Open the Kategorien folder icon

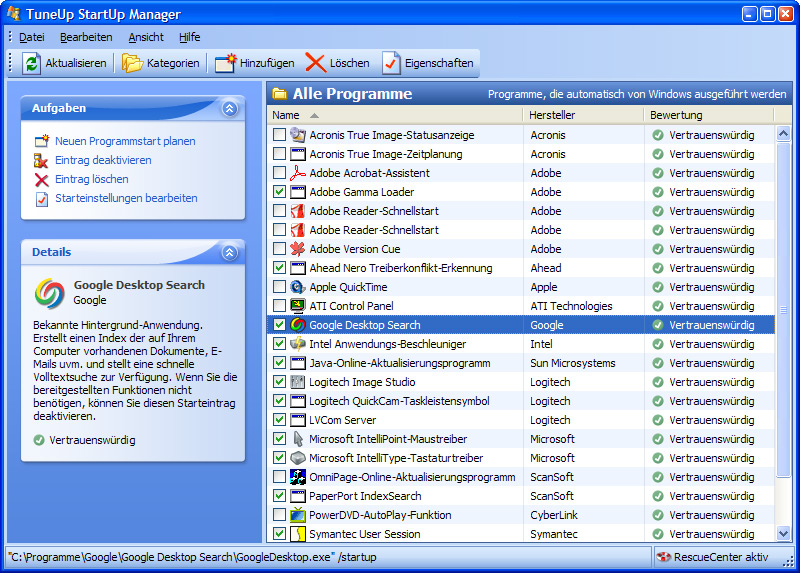(x=132, y=63)
